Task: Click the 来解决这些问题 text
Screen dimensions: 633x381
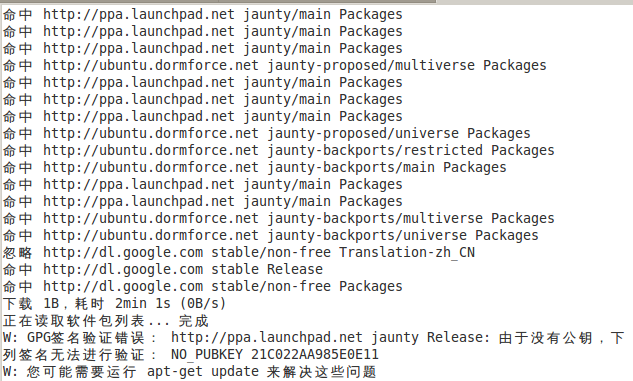Action: (322, 372)
